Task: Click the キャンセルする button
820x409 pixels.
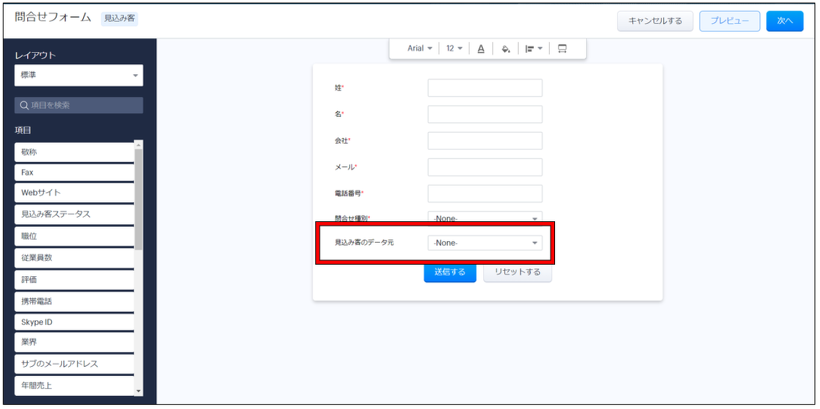Action: click(x=655, y=21)
